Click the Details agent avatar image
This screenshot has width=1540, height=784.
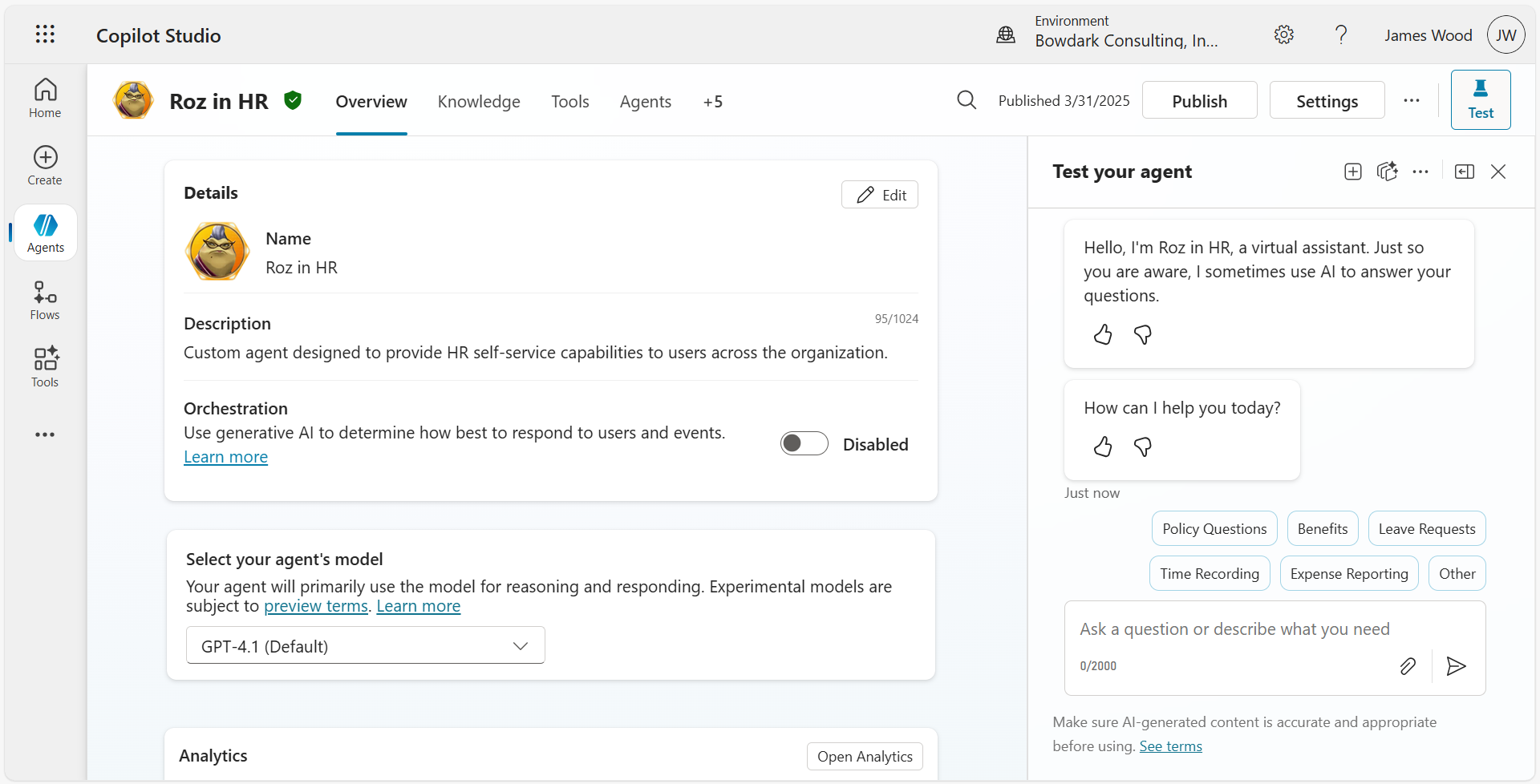click(217, 252)
